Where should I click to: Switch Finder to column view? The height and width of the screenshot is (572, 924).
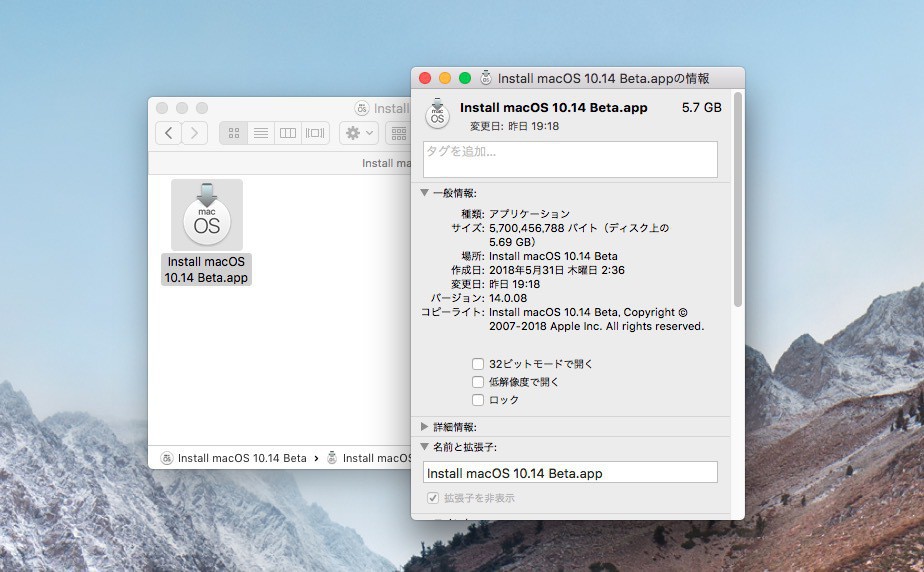288,133
